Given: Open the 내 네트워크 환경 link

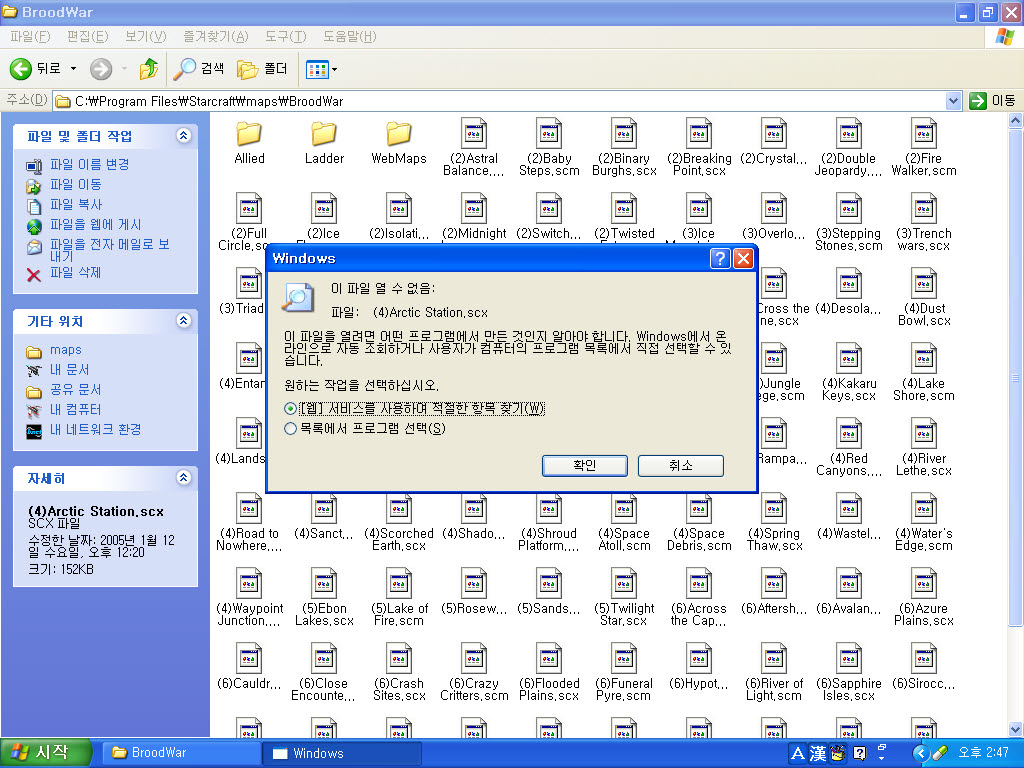Looking at the screenshot, I should 95,430.
